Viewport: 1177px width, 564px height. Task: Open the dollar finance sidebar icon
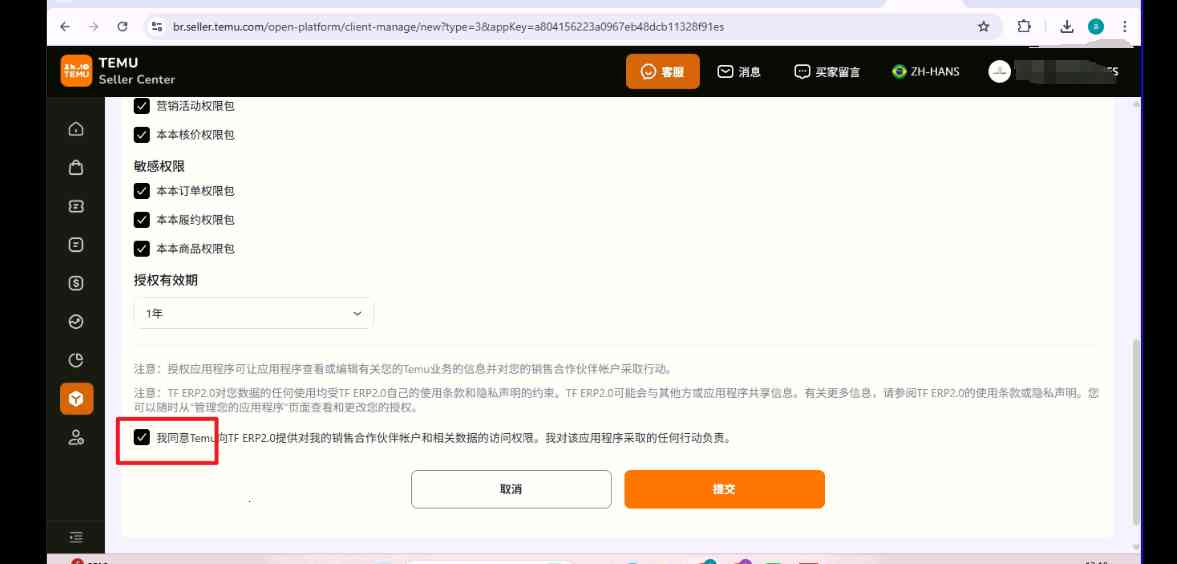pos(76,283)
